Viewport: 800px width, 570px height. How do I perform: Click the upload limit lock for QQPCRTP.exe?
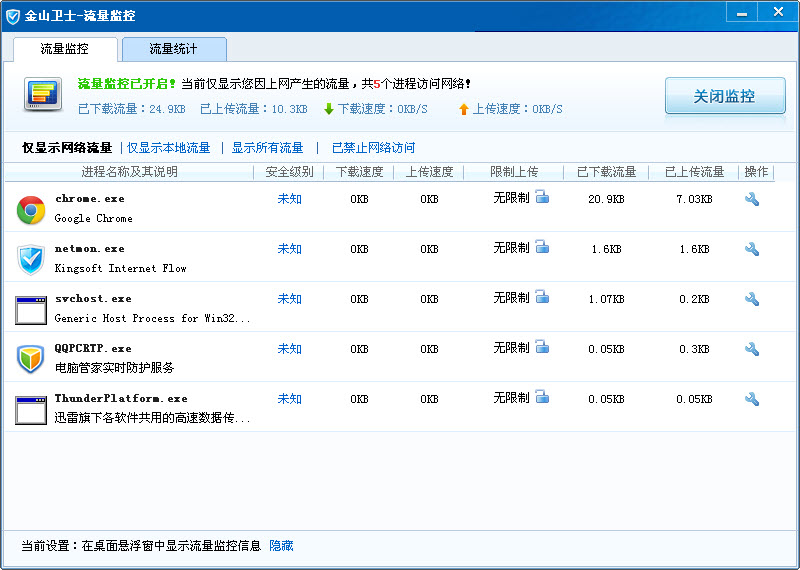(x=542, y=347)
